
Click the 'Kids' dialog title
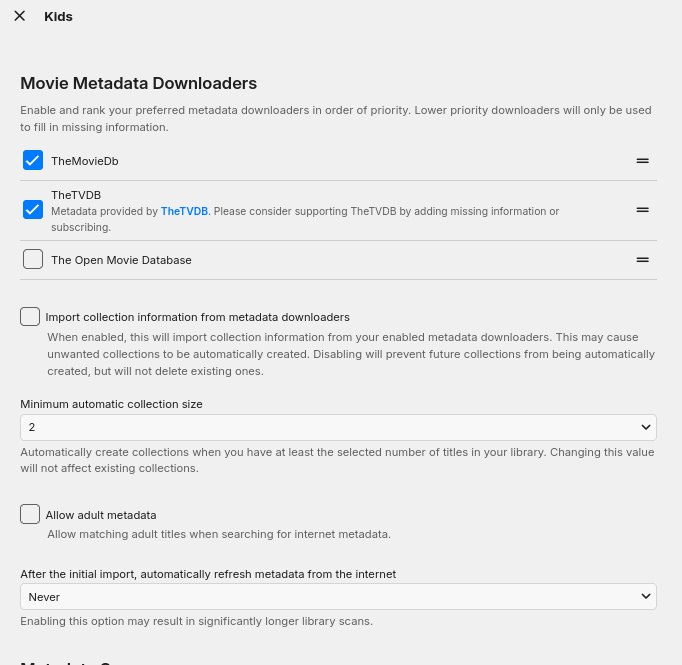[58, 17]
